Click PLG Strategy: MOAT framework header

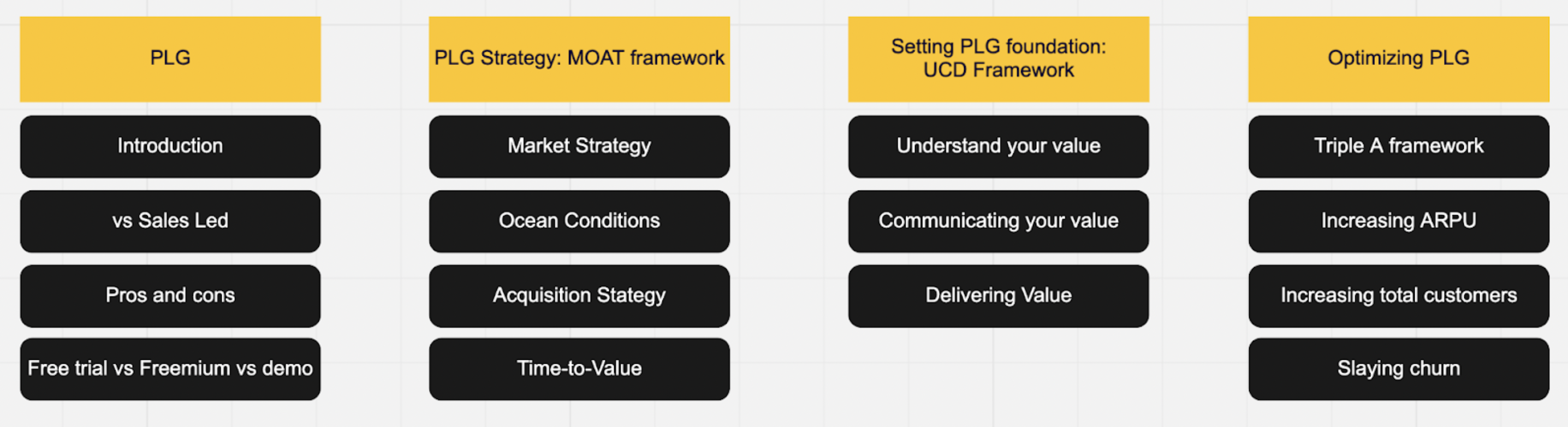point(579,59)
